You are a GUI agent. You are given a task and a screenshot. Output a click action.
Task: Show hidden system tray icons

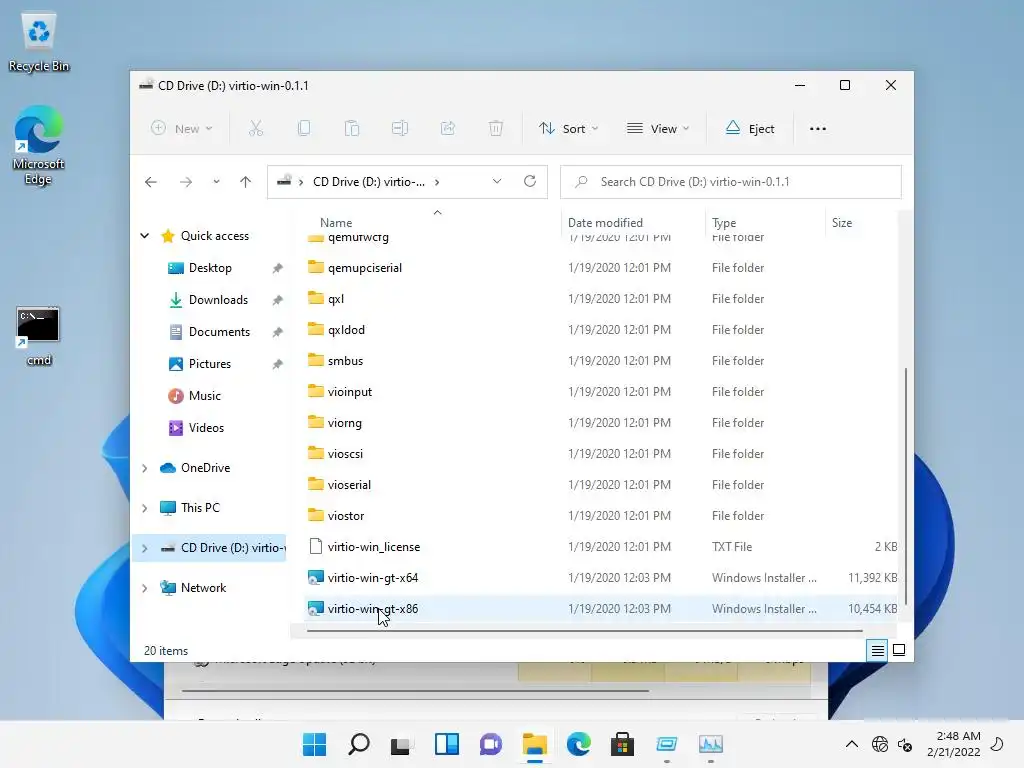tap(852, 744)
